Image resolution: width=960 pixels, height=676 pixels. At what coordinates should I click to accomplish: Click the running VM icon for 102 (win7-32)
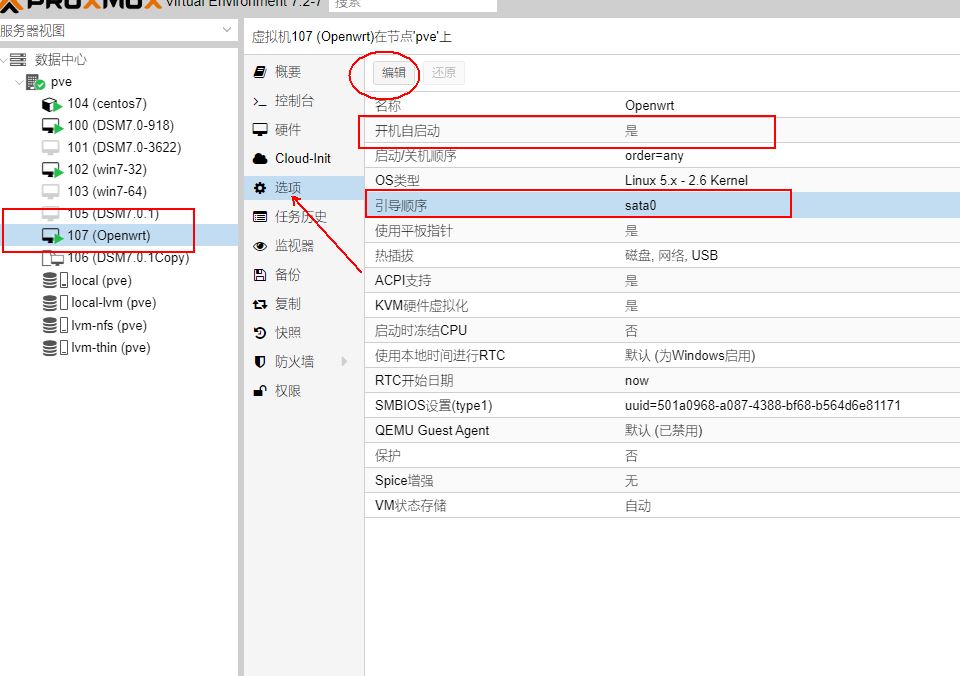click(x=52, y=170)
